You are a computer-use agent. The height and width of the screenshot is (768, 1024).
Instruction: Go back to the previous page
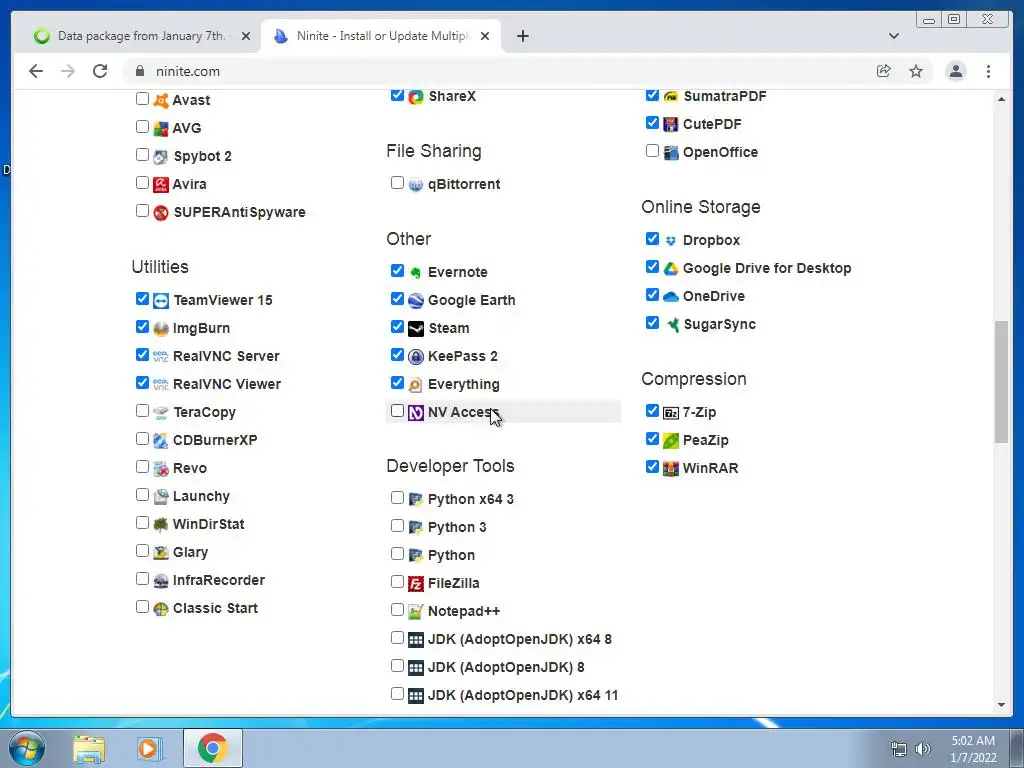click(36, 71)
